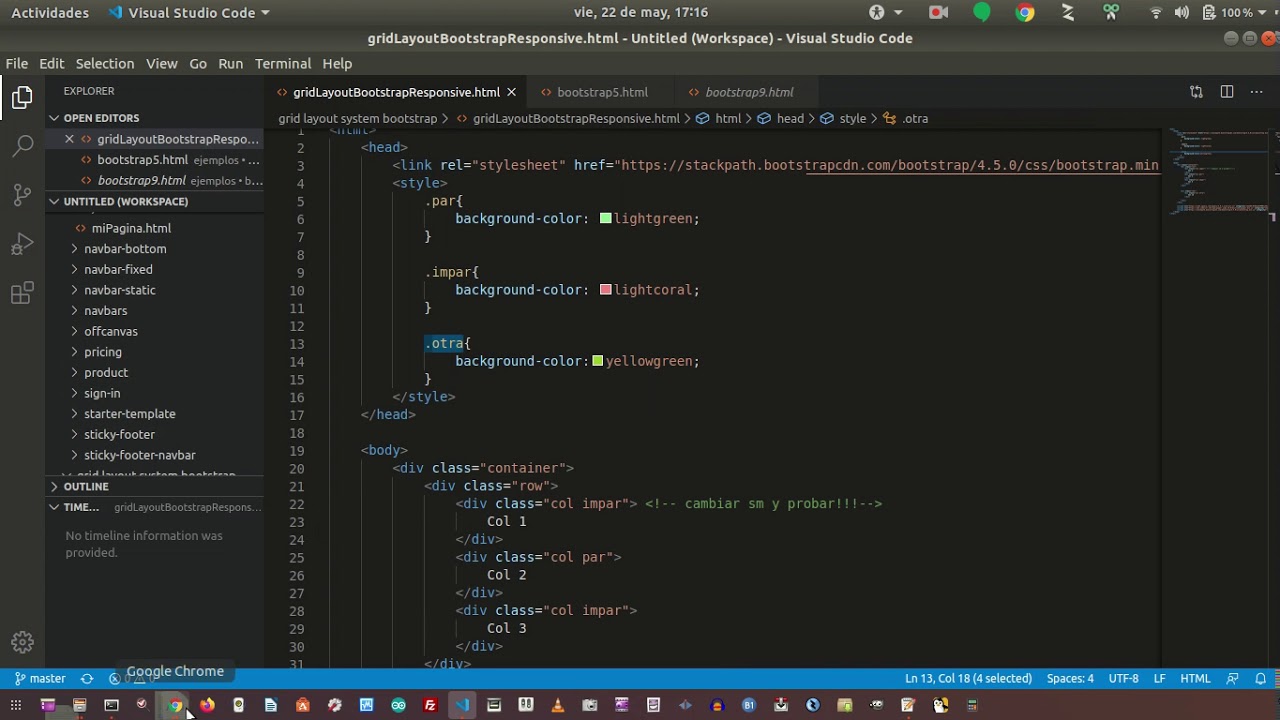The height and width of the screenshot is (720, 1280).
Task: Open the Source Control view
Action: 22,195
